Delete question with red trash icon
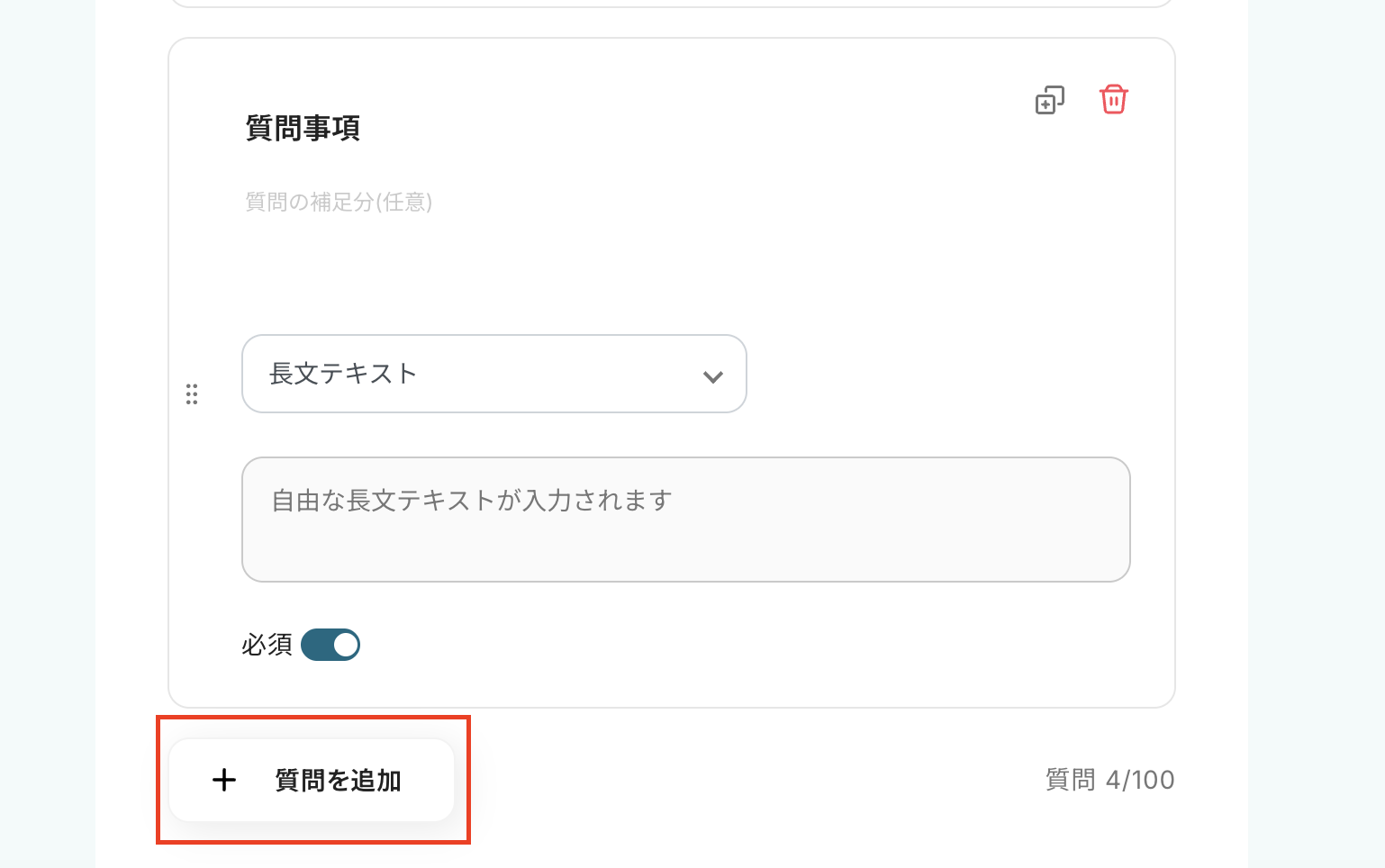Image resolution: width=1385 pixels, height=868 pixels. 1113,99
